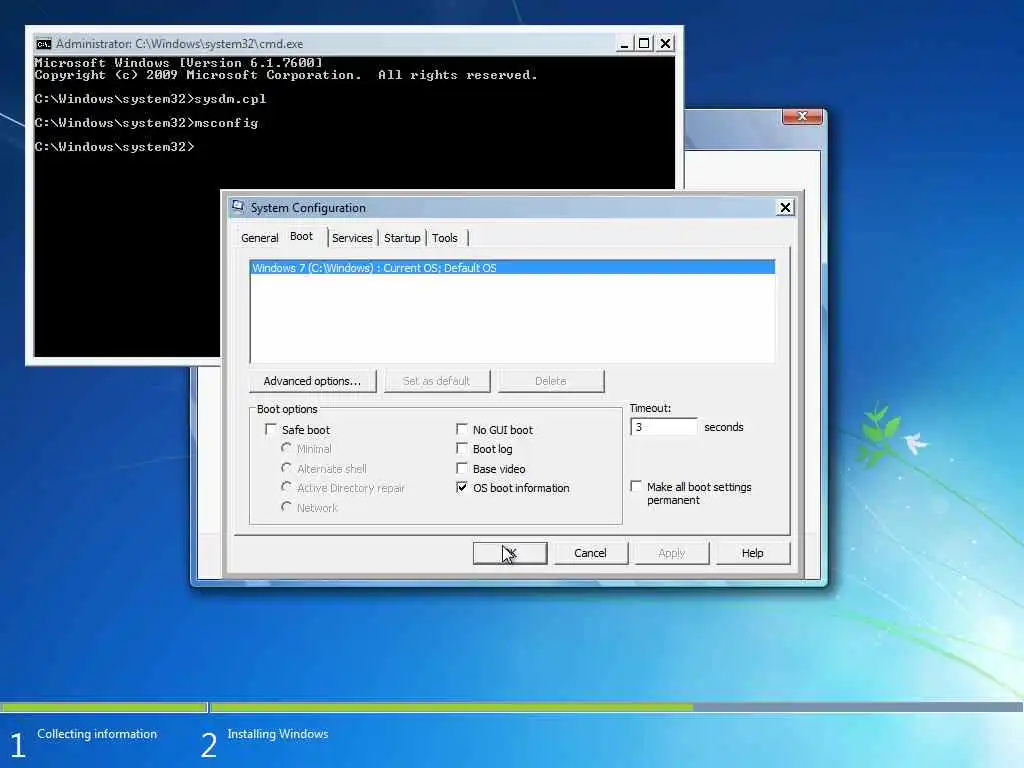1024x768 pixels.
Task: Close the System Configuration dialog
Action: (785, 208)
